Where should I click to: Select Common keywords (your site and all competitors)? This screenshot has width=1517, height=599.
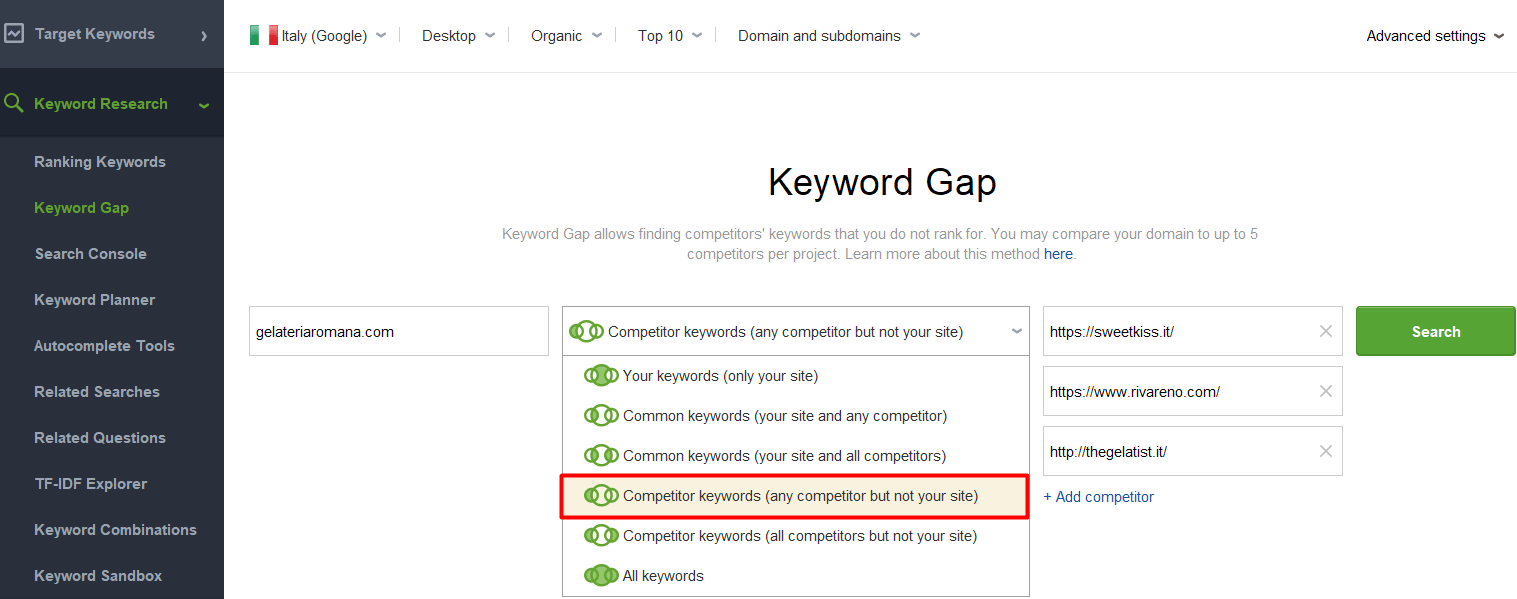[795, 456]
